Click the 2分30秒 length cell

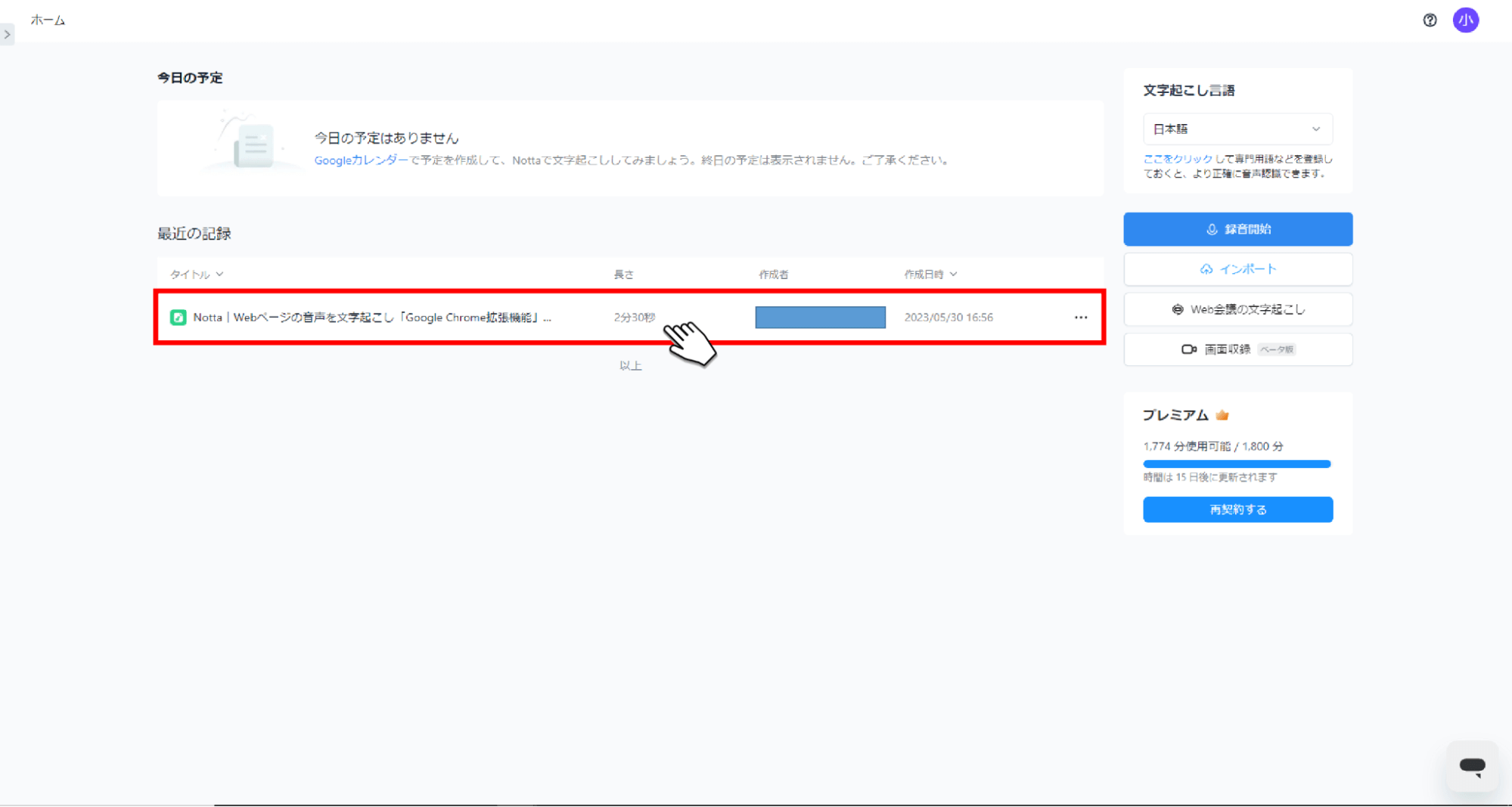coord(634,318)
